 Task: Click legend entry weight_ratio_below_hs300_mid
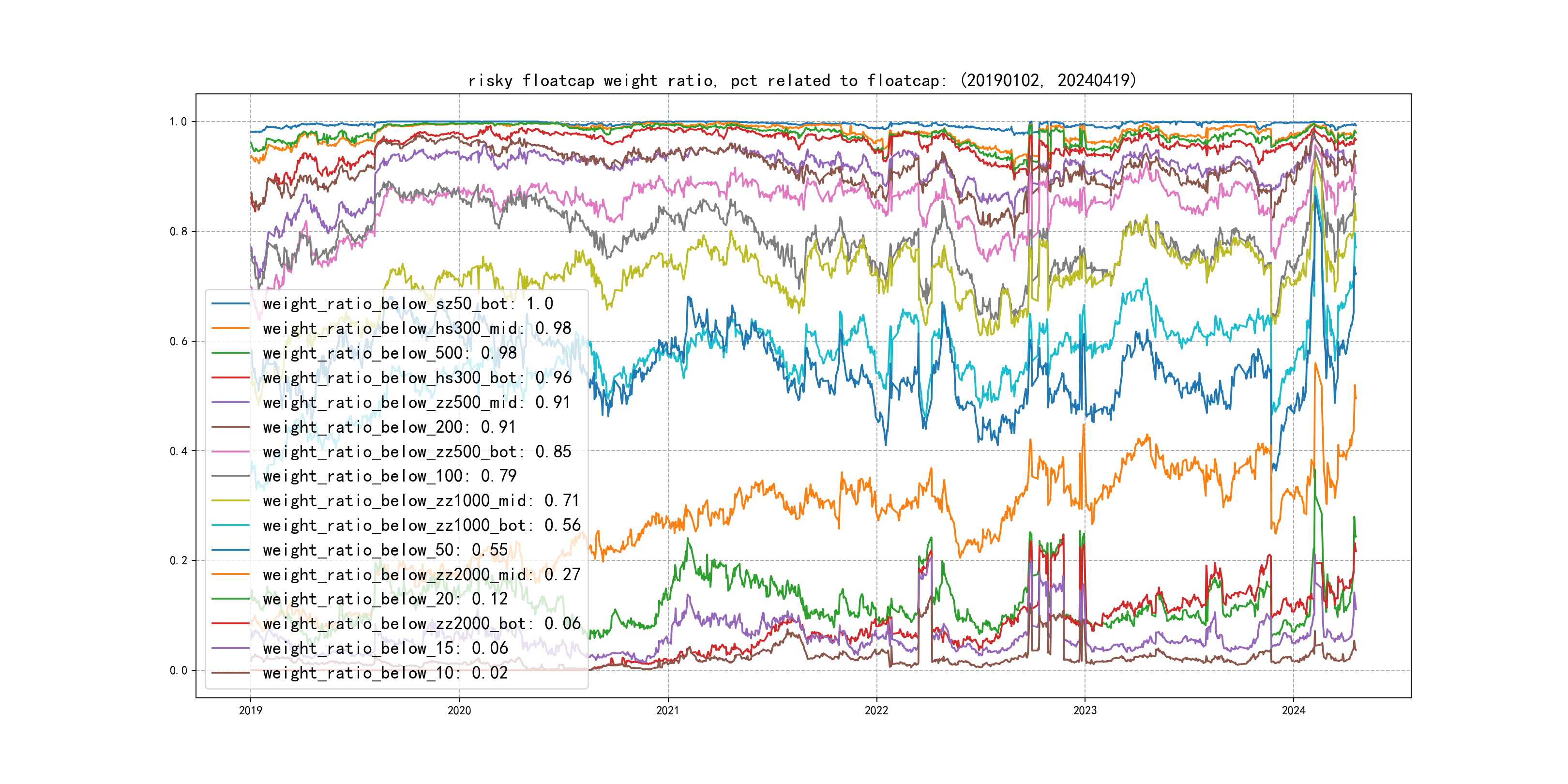point(417,329)
